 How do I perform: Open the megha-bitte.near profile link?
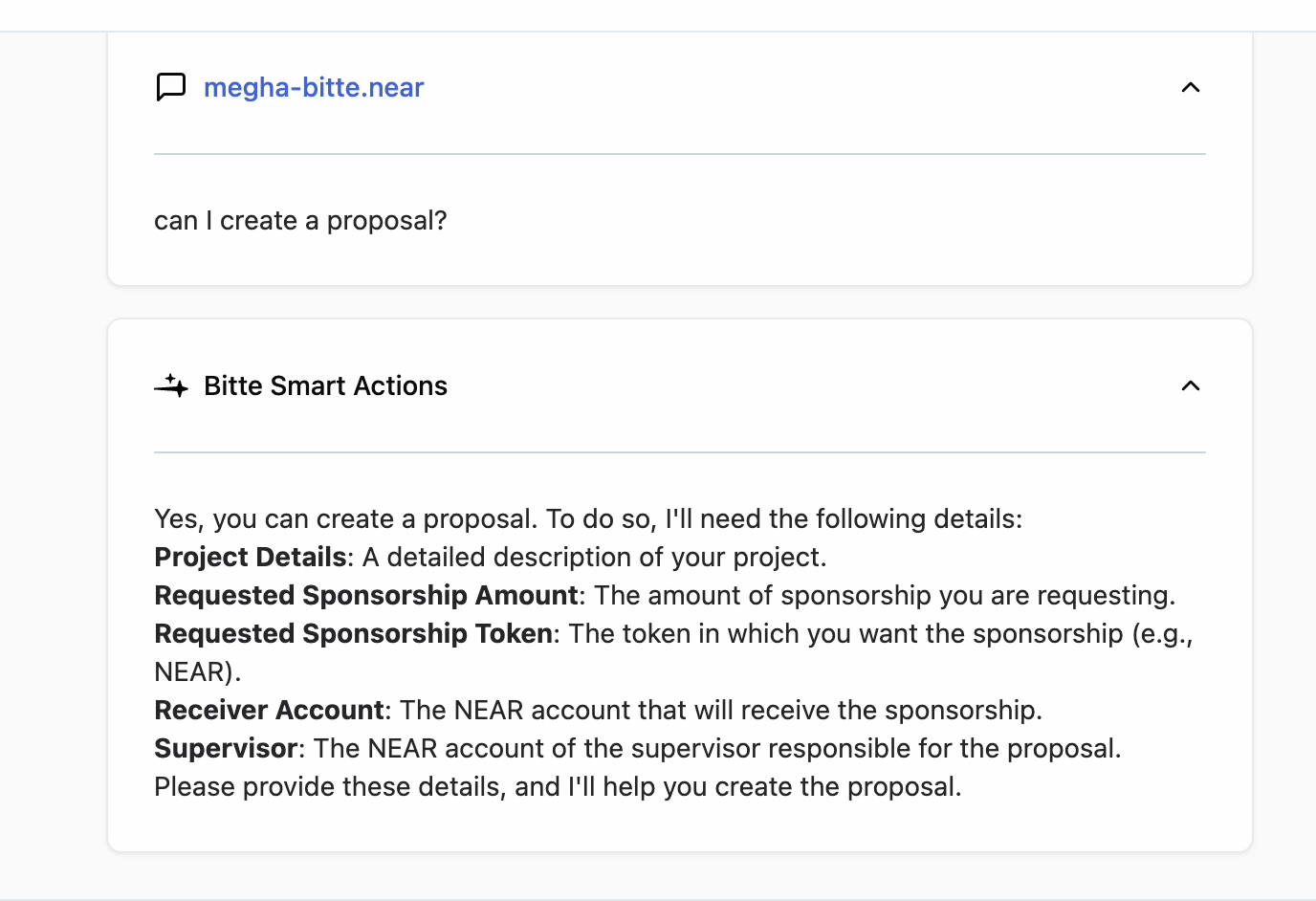pyautogui.click(x=314, y=87)
